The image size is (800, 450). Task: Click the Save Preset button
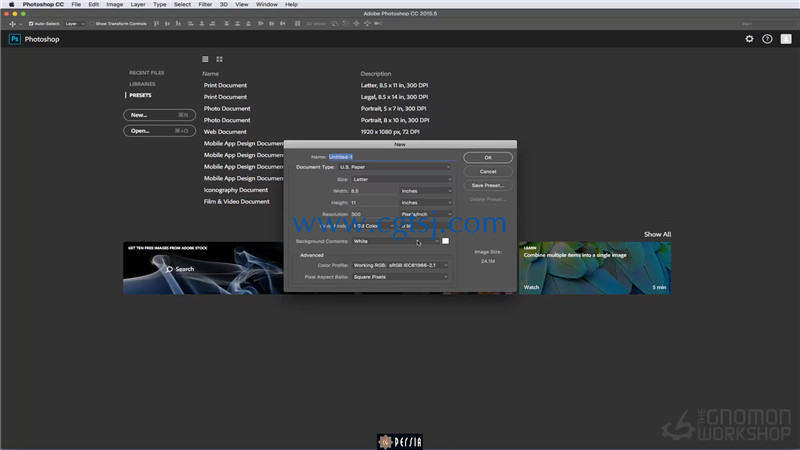coord(488,185)
